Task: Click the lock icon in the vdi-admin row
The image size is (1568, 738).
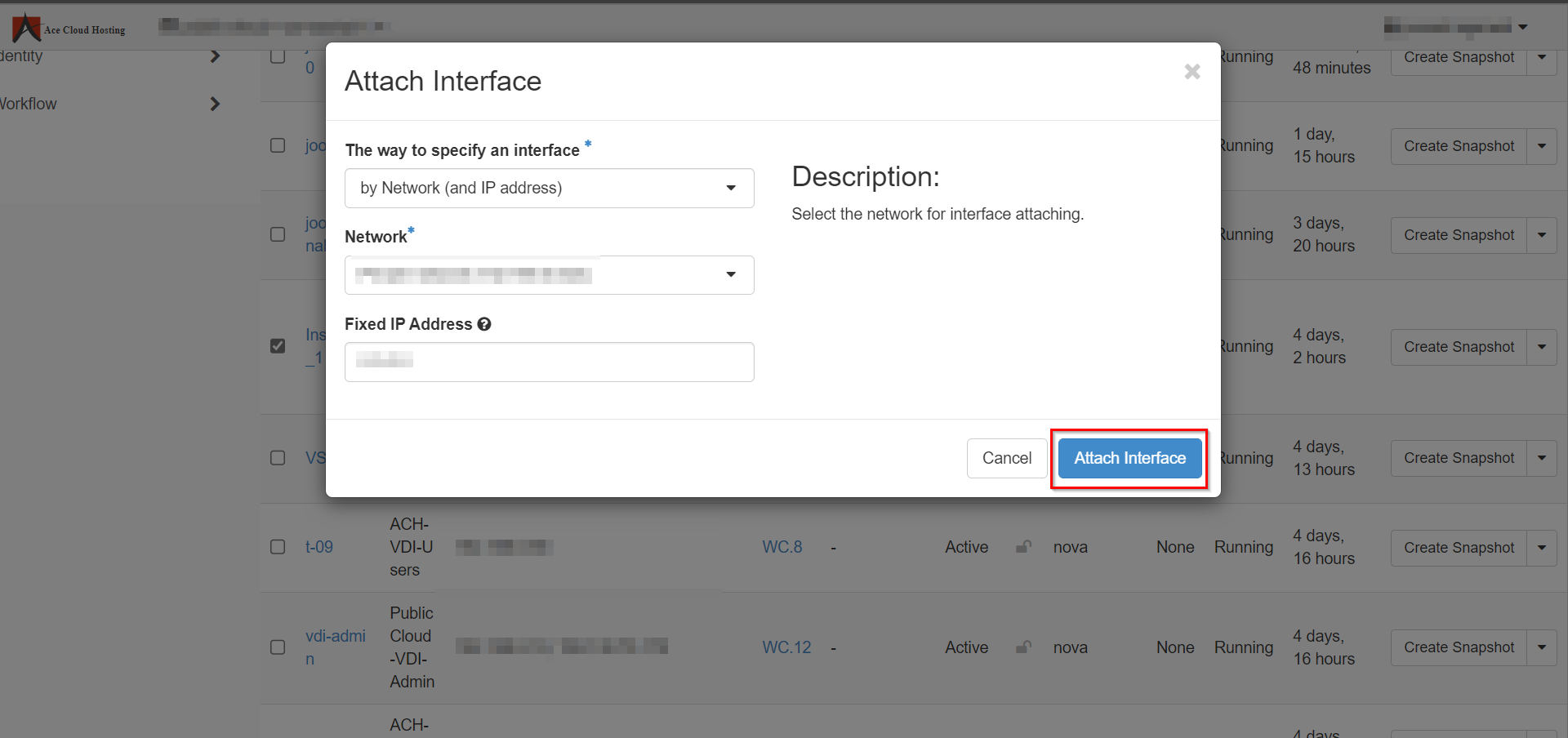Action: 1023,647
